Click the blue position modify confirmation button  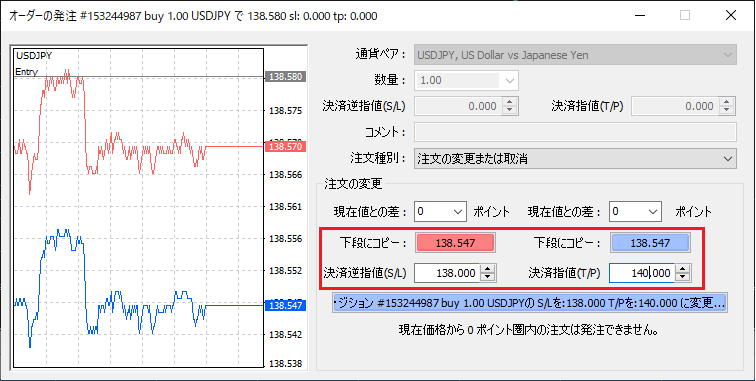(x=529, y=303)
